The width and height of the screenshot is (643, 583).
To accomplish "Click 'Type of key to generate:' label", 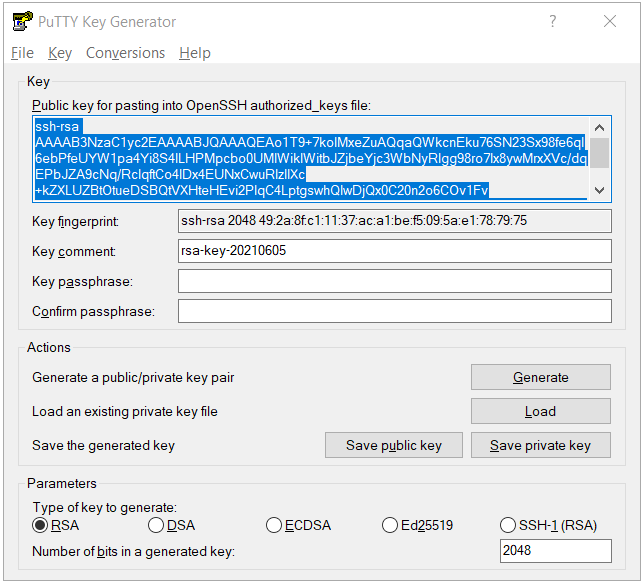I will click(105, 508).
